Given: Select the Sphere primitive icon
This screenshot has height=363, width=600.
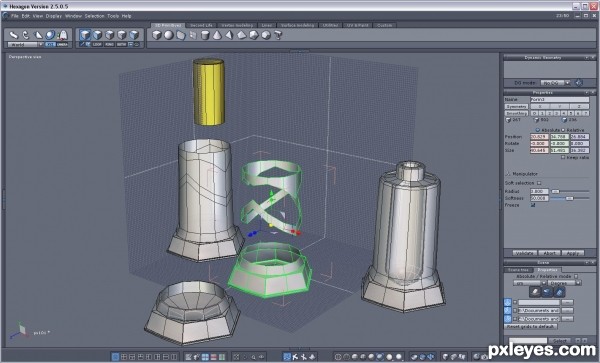Looking at the screenshot, I should point(169,35).
